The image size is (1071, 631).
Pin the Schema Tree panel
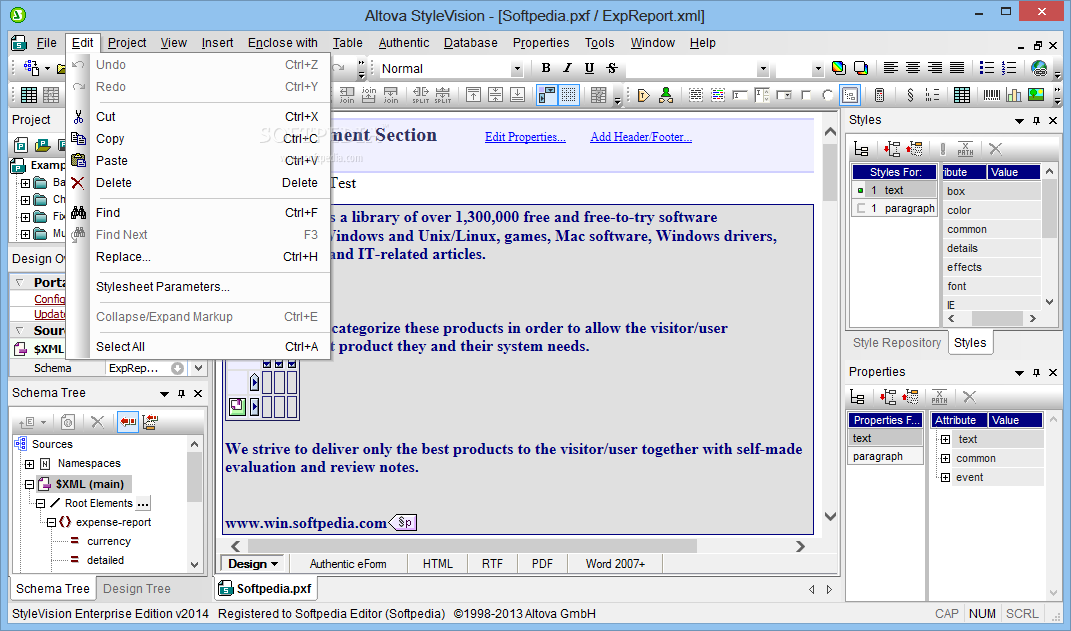pyautogui.click(x=181, y=393)
